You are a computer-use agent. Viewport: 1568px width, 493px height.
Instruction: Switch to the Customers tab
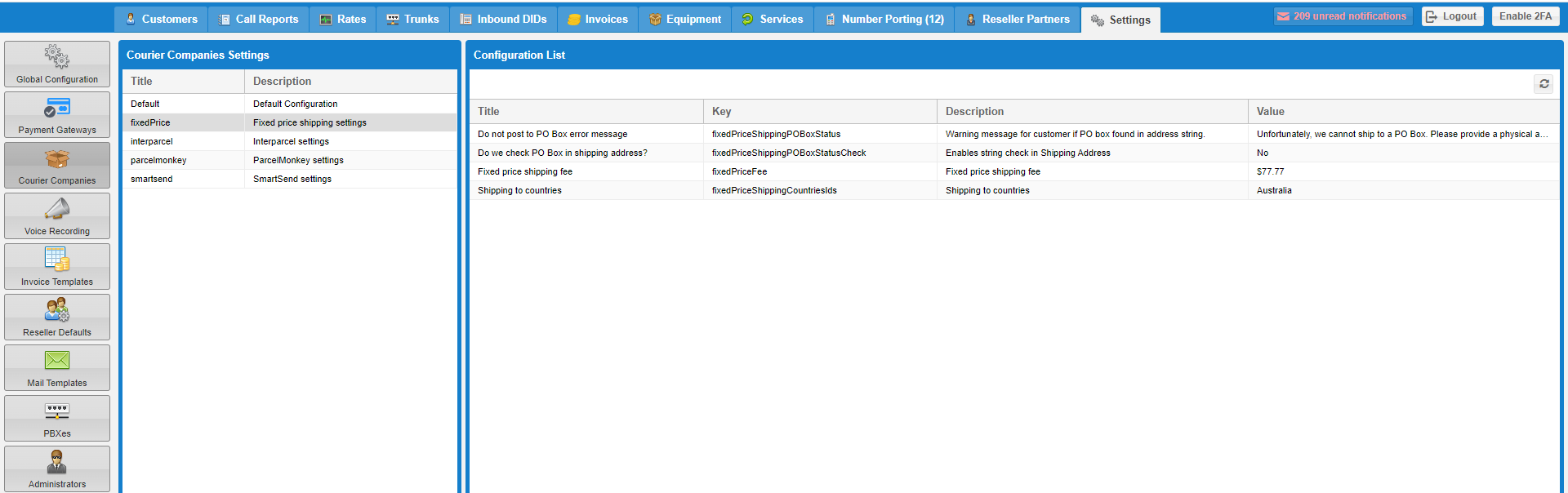tap(161, 19)
